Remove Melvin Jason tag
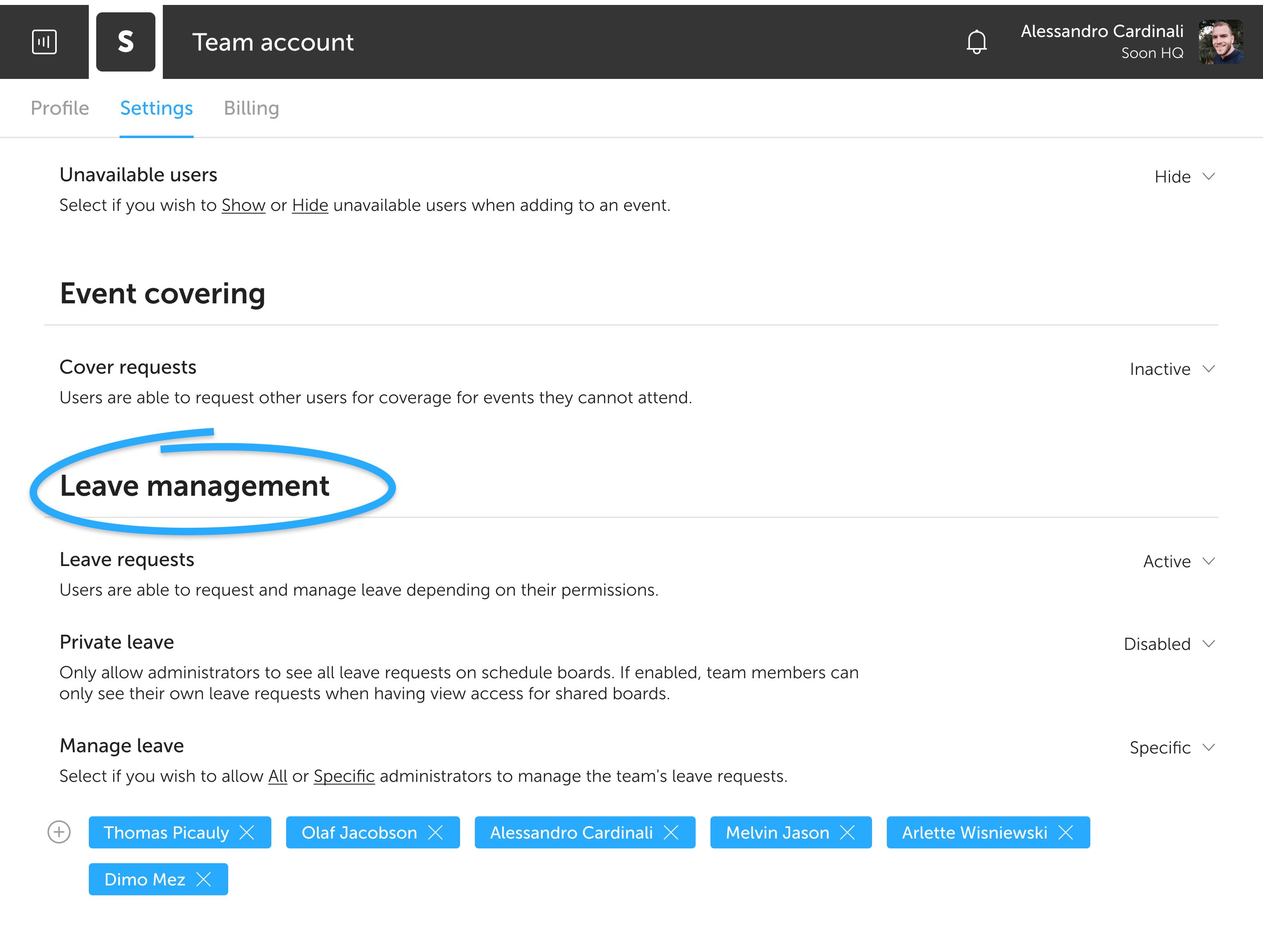Screen dimensions: 1263x952 click(x=848, y=833)
